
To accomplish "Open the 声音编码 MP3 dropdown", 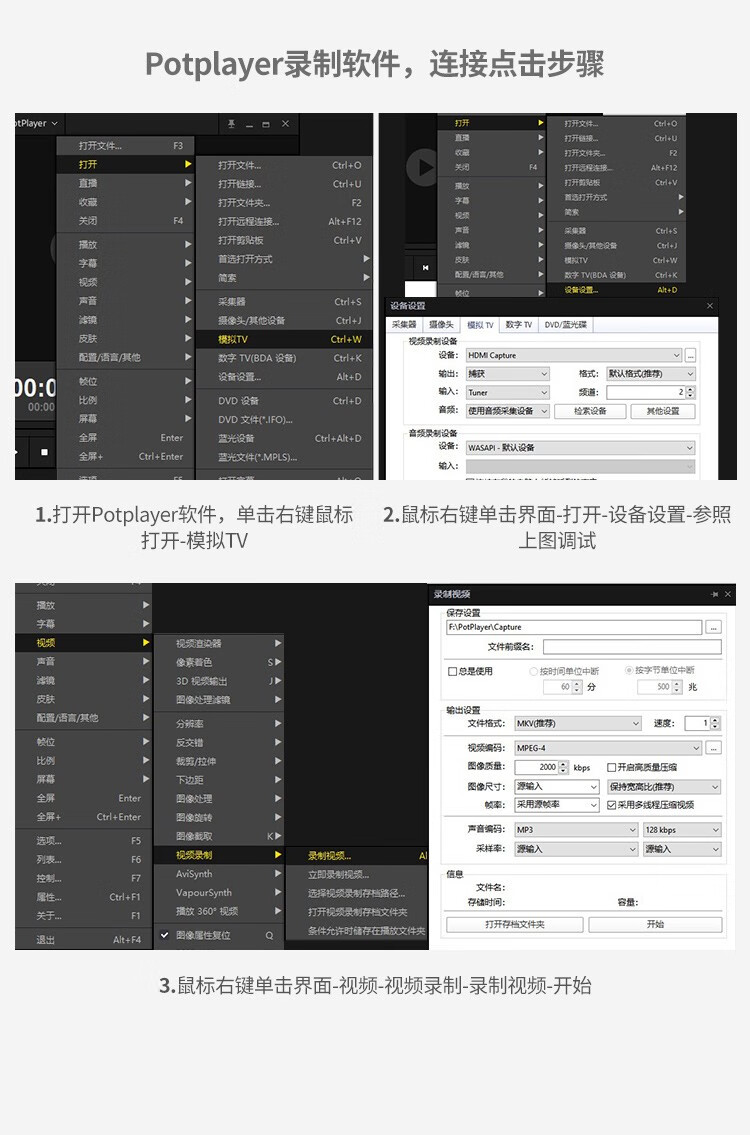I will pos(576,830).
